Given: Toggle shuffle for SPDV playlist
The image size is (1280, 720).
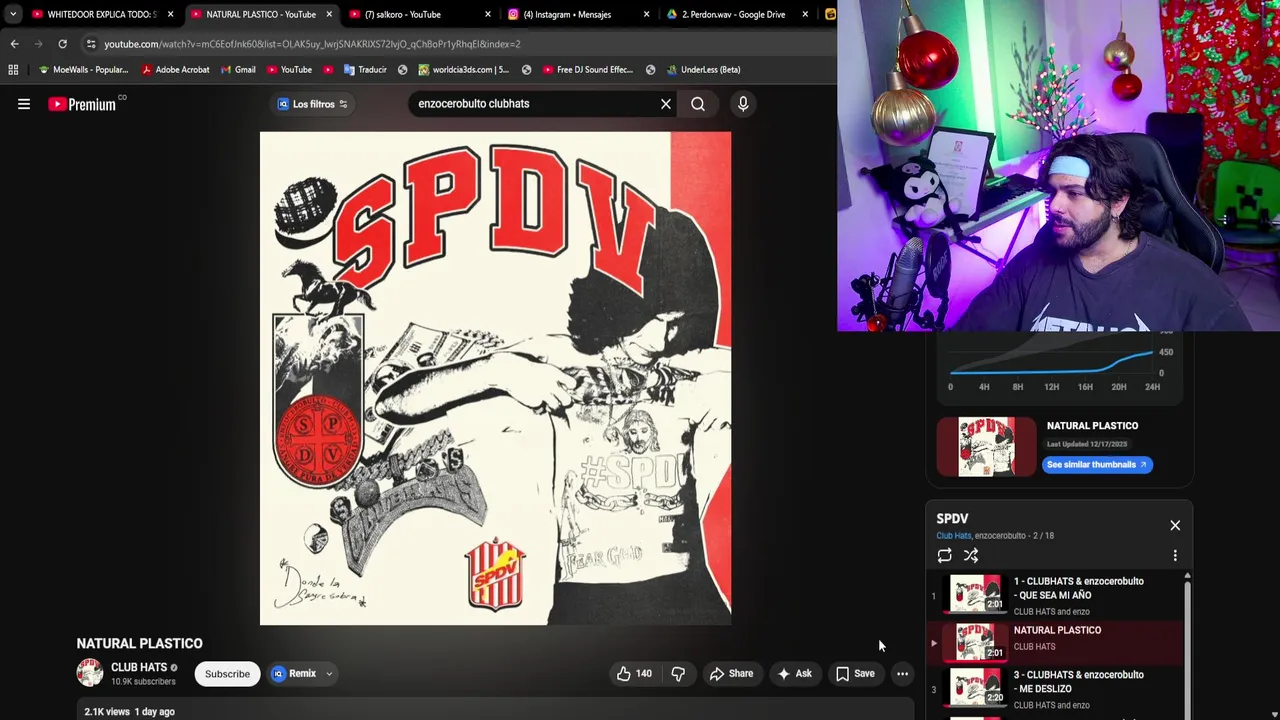Looking at the screenshot, I should (971, 556).
